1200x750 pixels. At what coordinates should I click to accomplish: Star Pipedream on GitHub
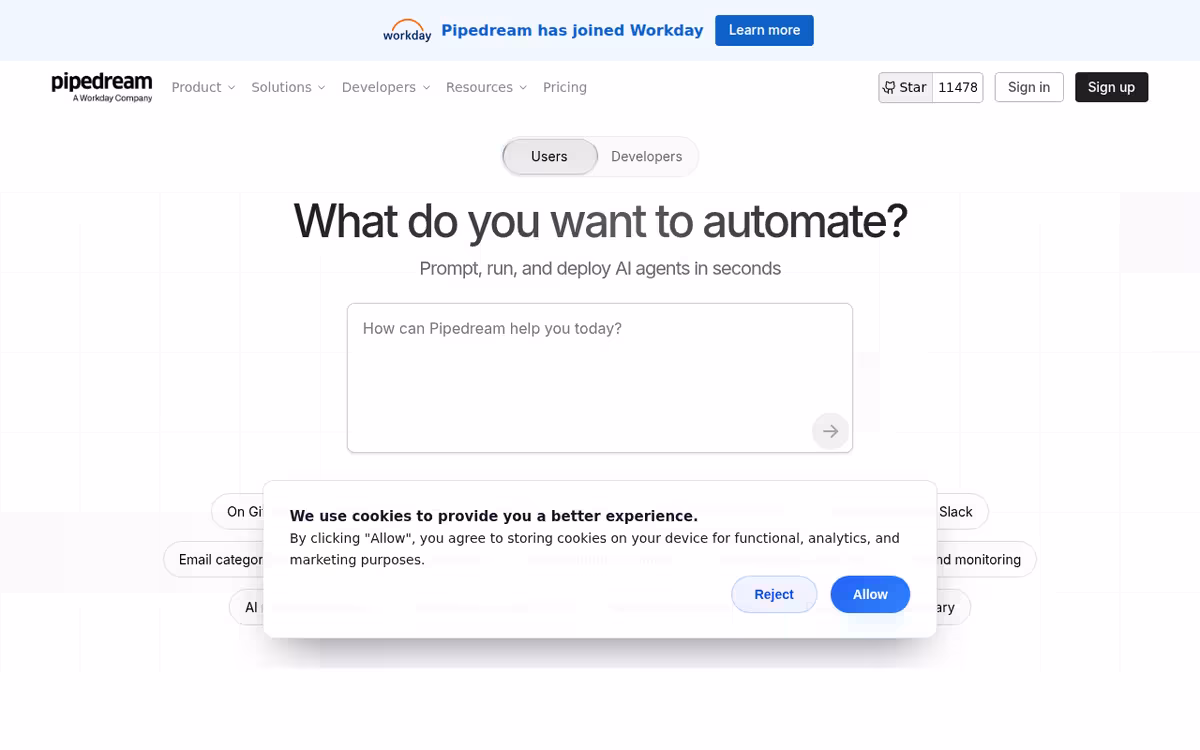(906, 87)
